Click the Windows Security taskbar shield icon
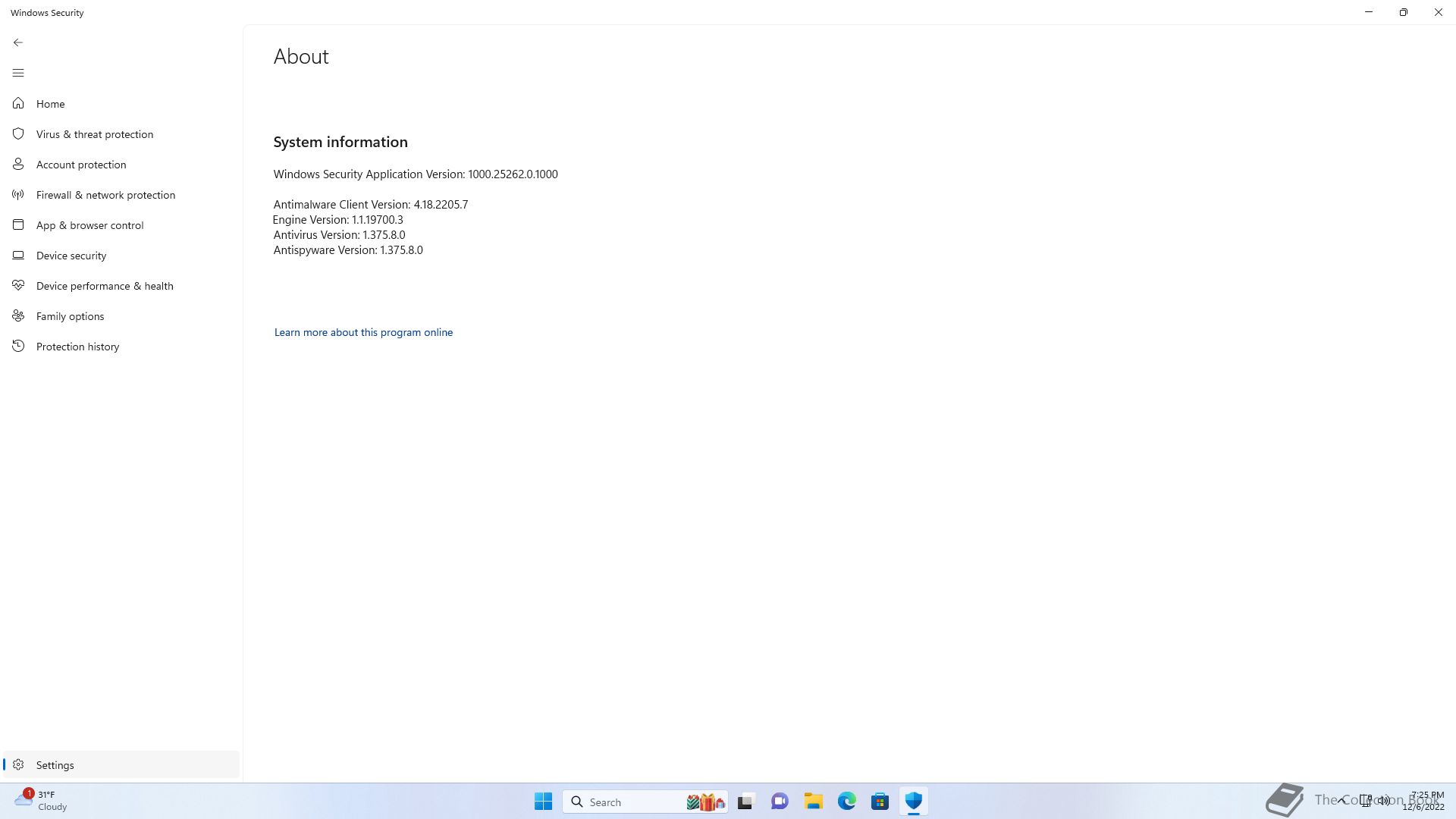The image size is (1456, 819). 914,802
